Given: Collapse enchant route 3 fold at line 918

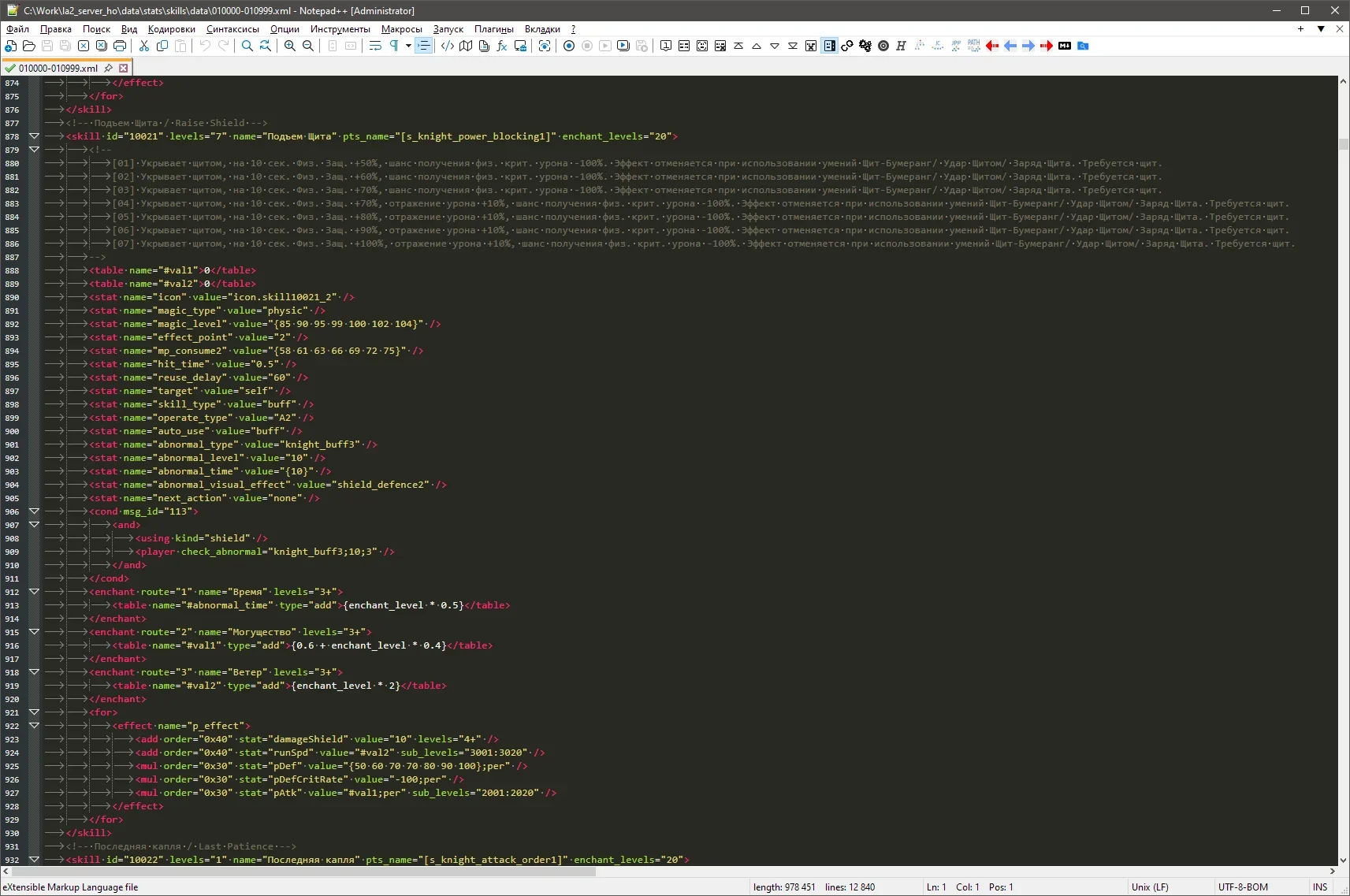Looking at the screenshot, I should [x=34, y=672].
